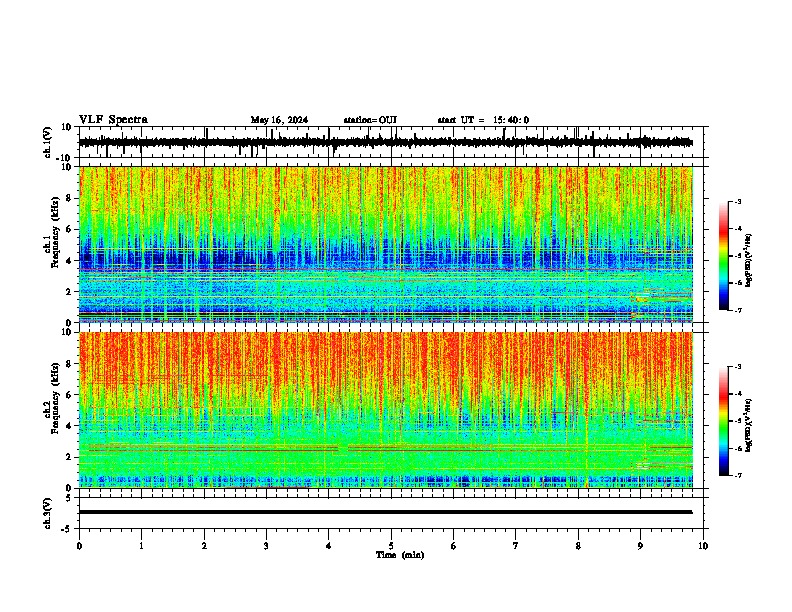Click the time axis tick label "7"

coord(516,546)
